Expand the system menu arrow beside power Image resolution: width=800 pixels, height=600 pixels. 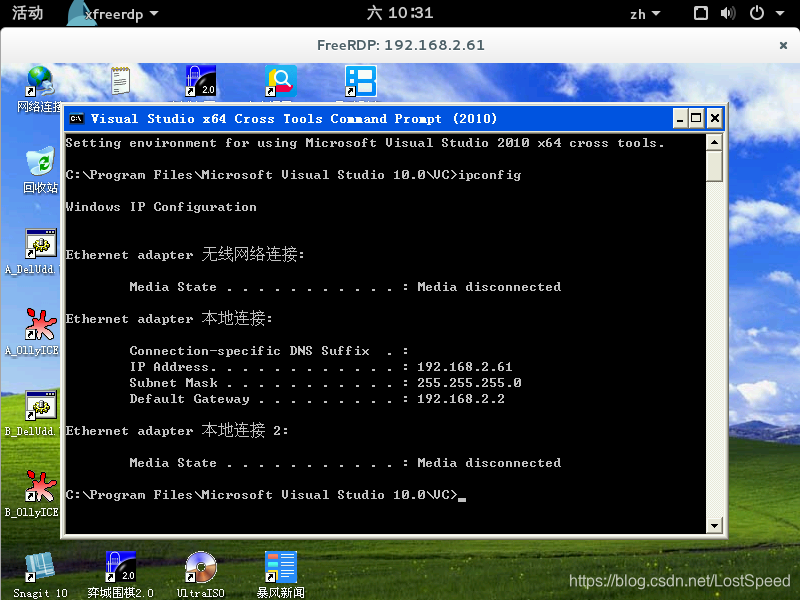click(x=780, y=13)
